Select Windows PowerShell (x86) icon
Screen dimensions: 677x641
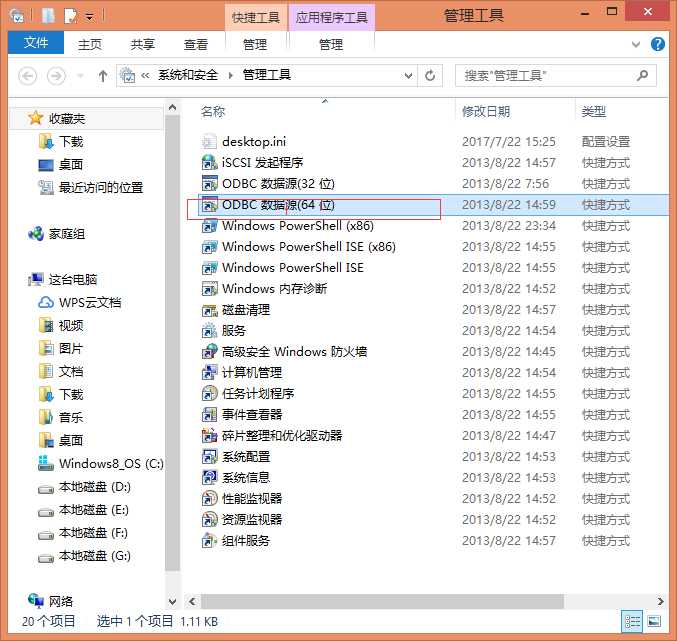[x=209, y=226]
